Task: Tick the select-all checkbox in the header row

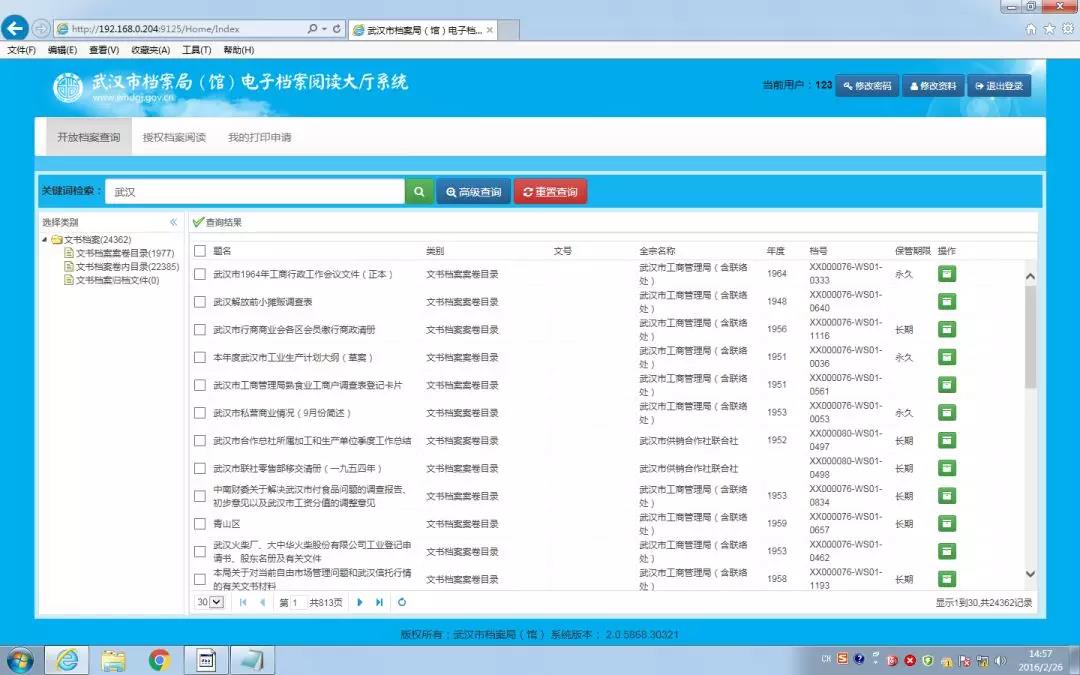Action: tap(200, 251)
